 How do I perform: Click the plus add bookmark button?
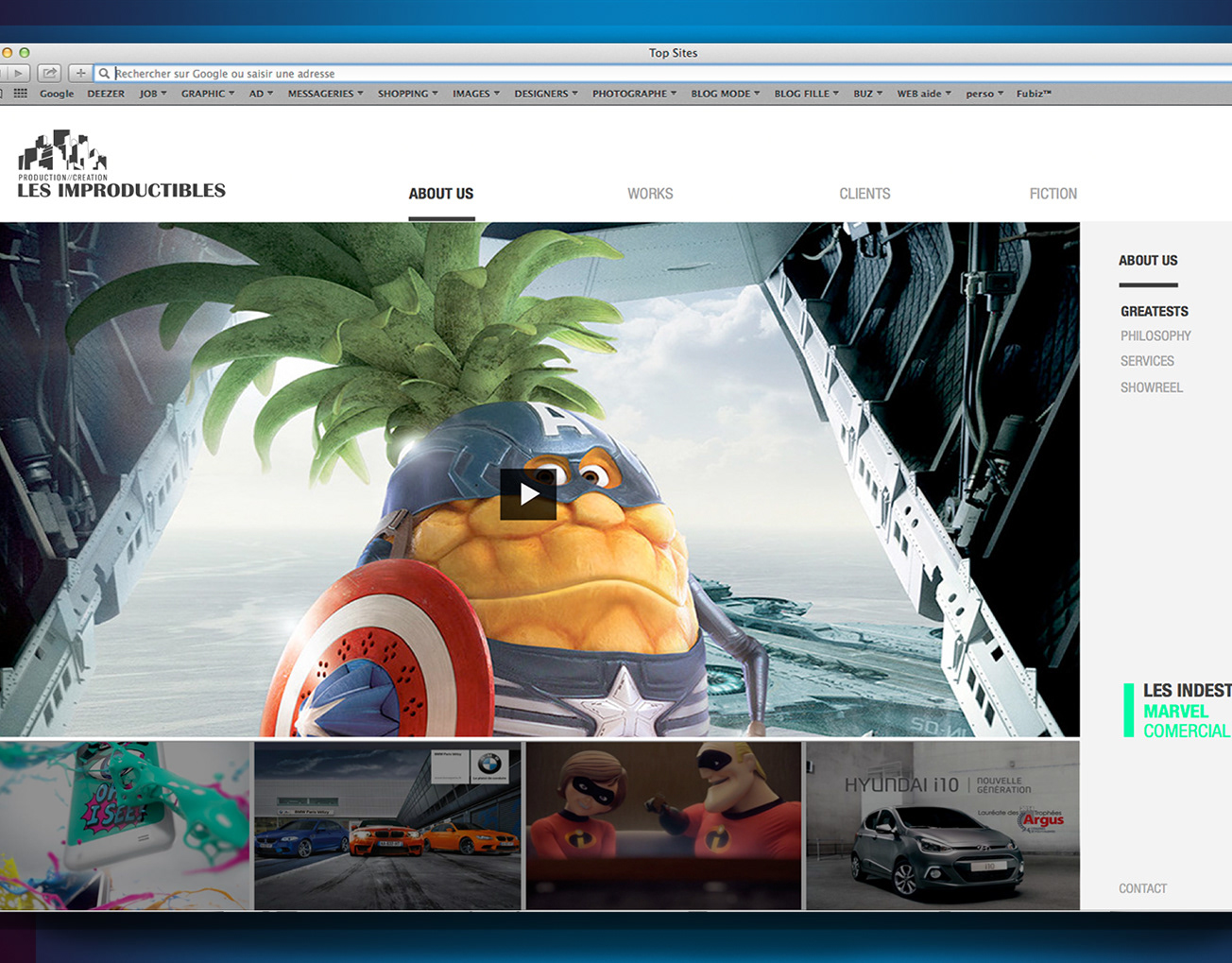81,73
